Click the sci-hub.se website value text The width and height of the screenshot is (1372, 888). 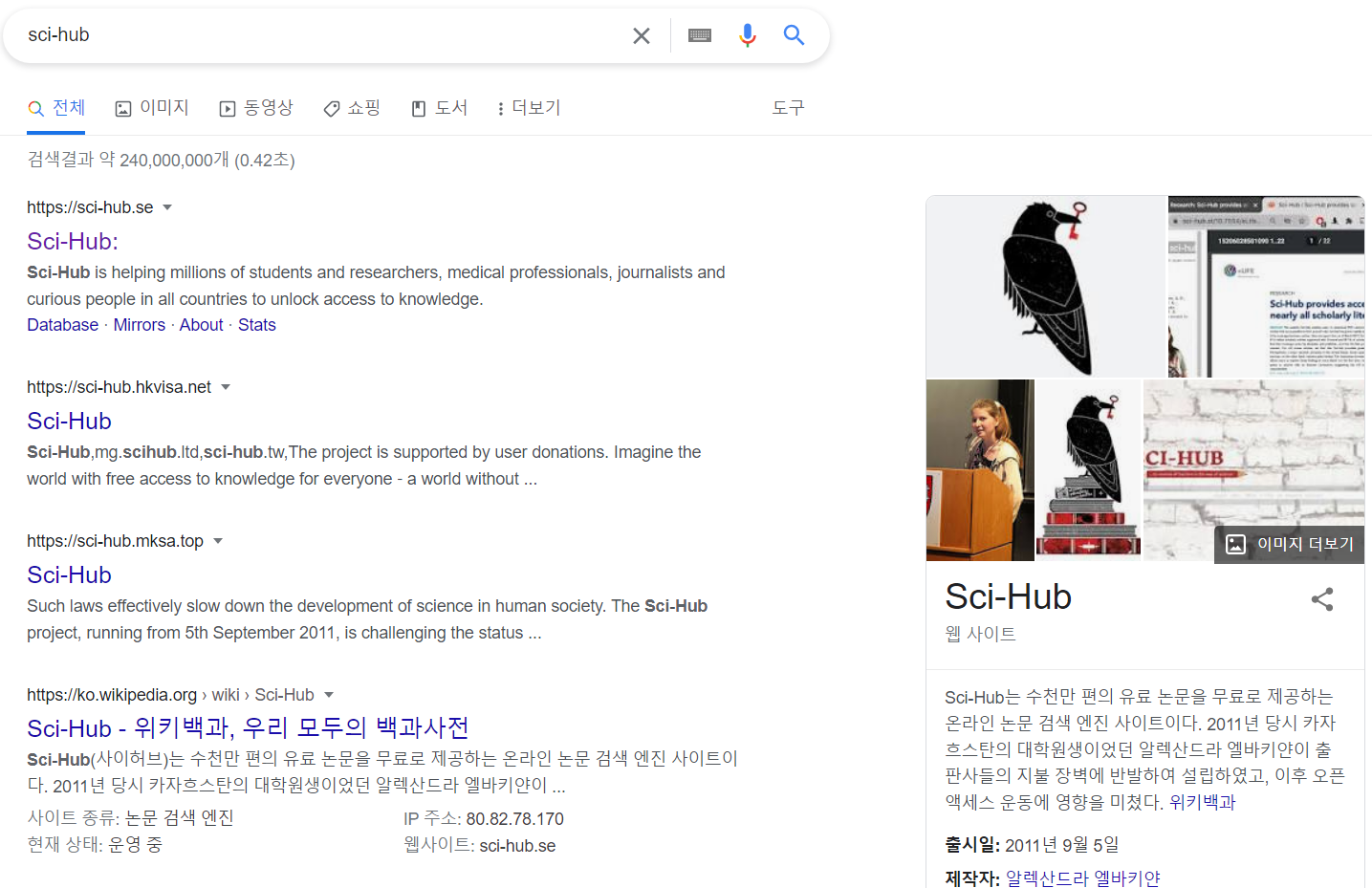[517, 846]
